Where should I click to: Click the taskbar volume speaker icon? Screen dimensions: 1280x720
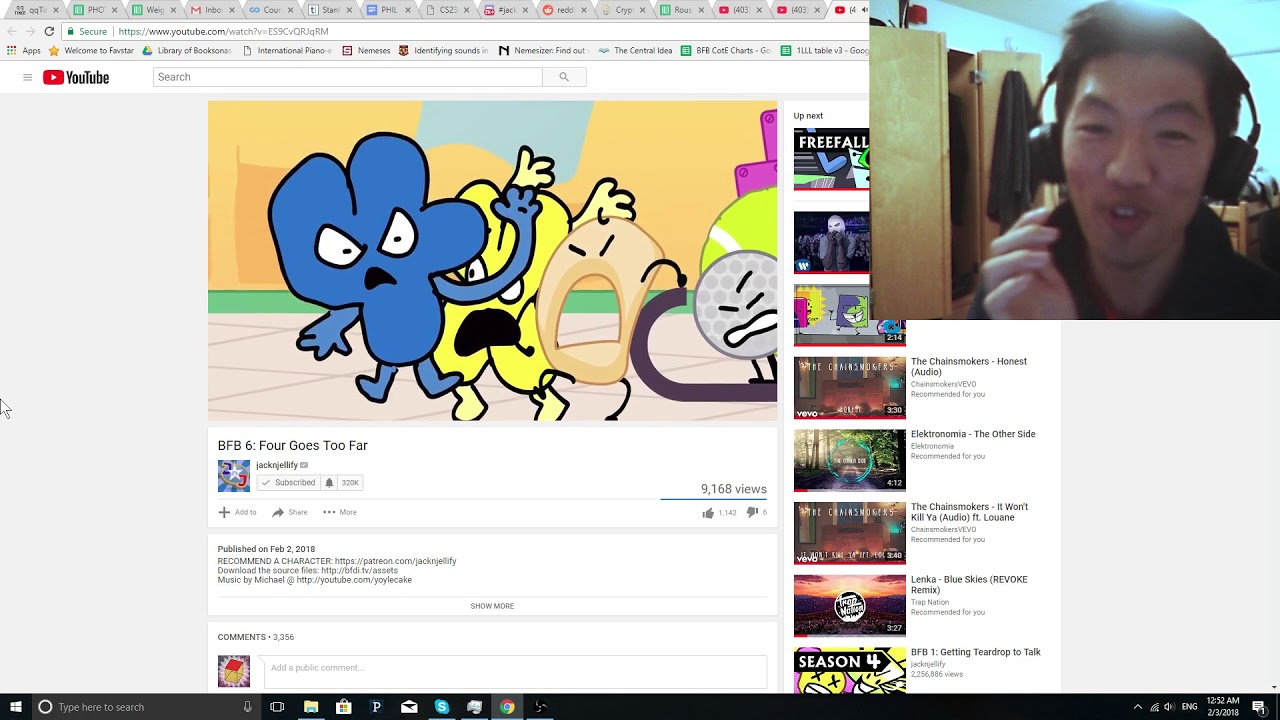[x=1169, y=707]
